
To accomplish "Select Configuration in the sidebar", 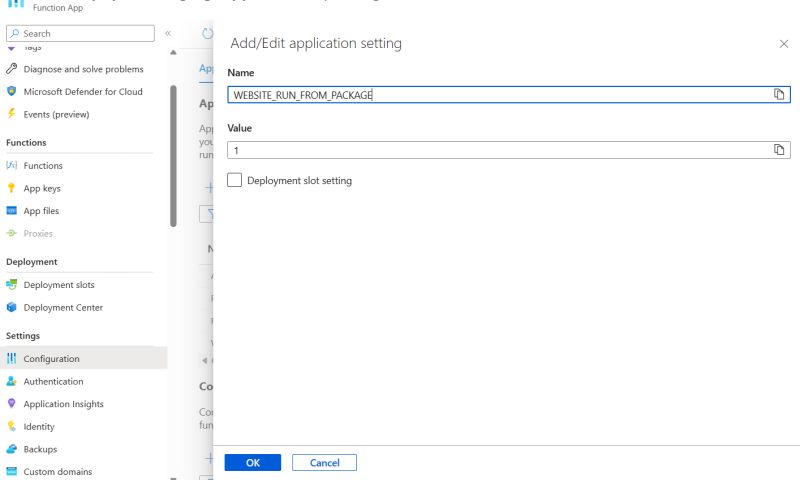I will pyautogui.click(x=84, y=359).
